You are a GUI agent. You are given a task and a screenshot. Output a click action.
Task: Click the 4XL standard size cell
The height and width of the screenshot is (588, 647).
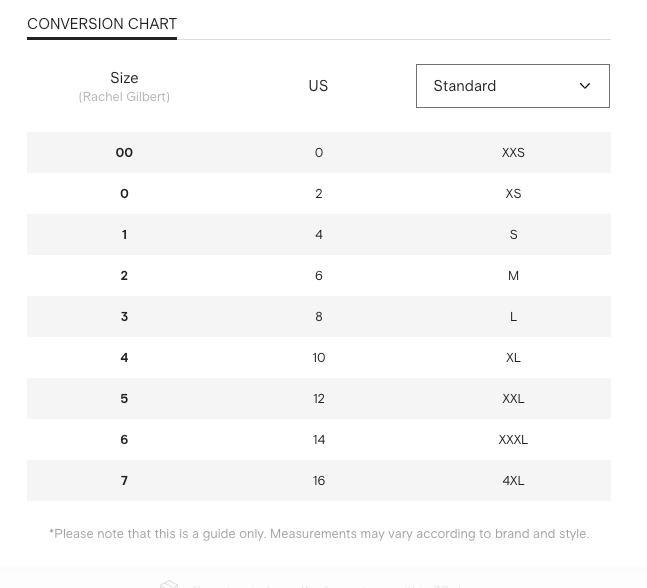[x=513, y=481]
